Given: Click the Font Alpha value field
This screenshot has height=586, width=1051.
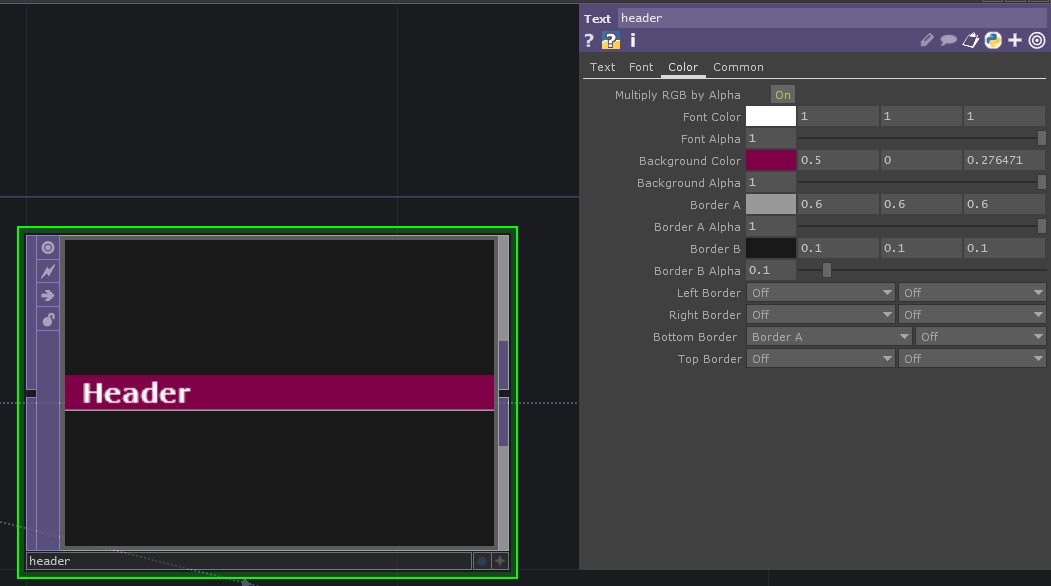Looking at the screenshot, I should [x=771, y=138].
